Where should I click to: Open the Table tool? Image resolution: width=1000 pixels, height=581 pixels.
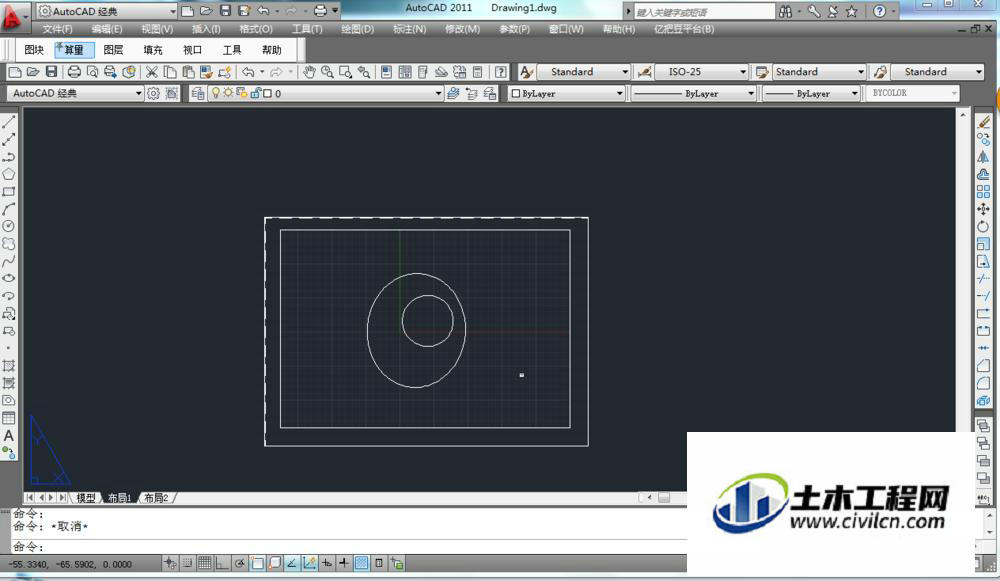(x=8, y=418)
